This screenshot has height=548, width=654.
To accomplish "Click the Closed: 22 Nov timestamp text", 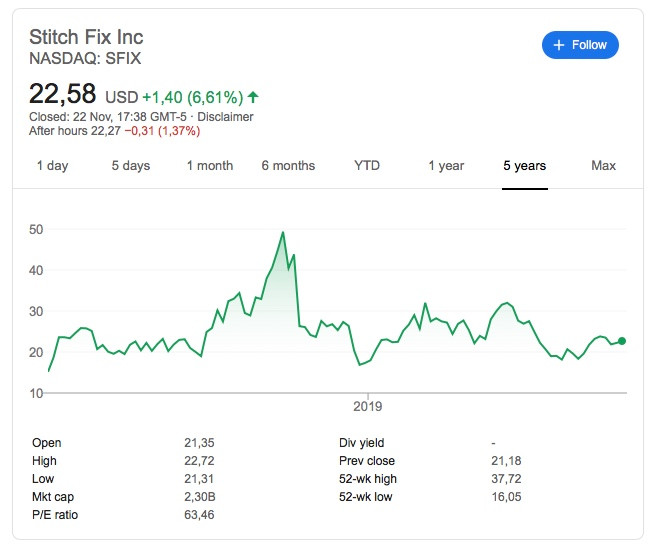I will (108, 117).
